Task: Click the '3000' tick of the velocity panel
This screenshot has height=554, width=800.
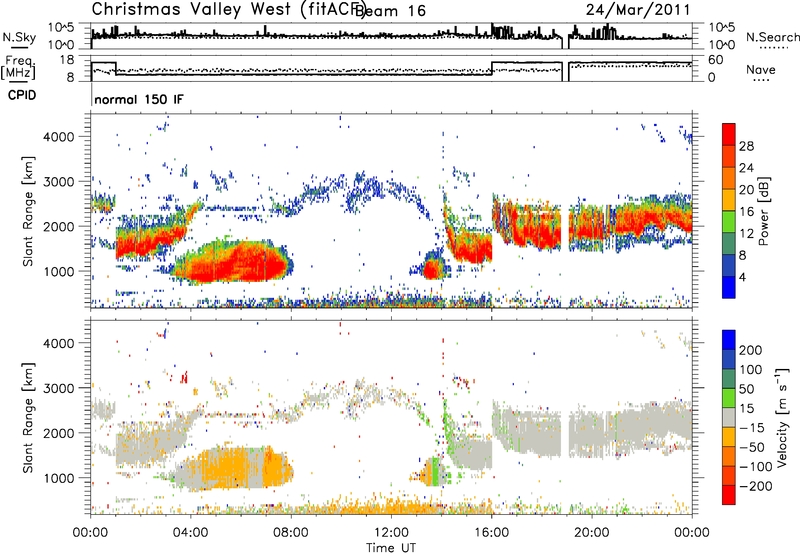Action: tap(58, 388)
